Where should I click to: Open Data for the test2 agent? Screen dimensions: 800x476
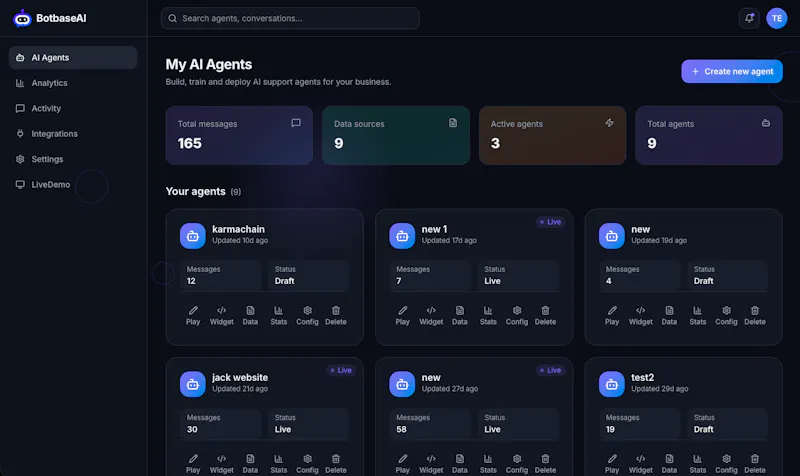pyautogui.click(x=669, y=464)
